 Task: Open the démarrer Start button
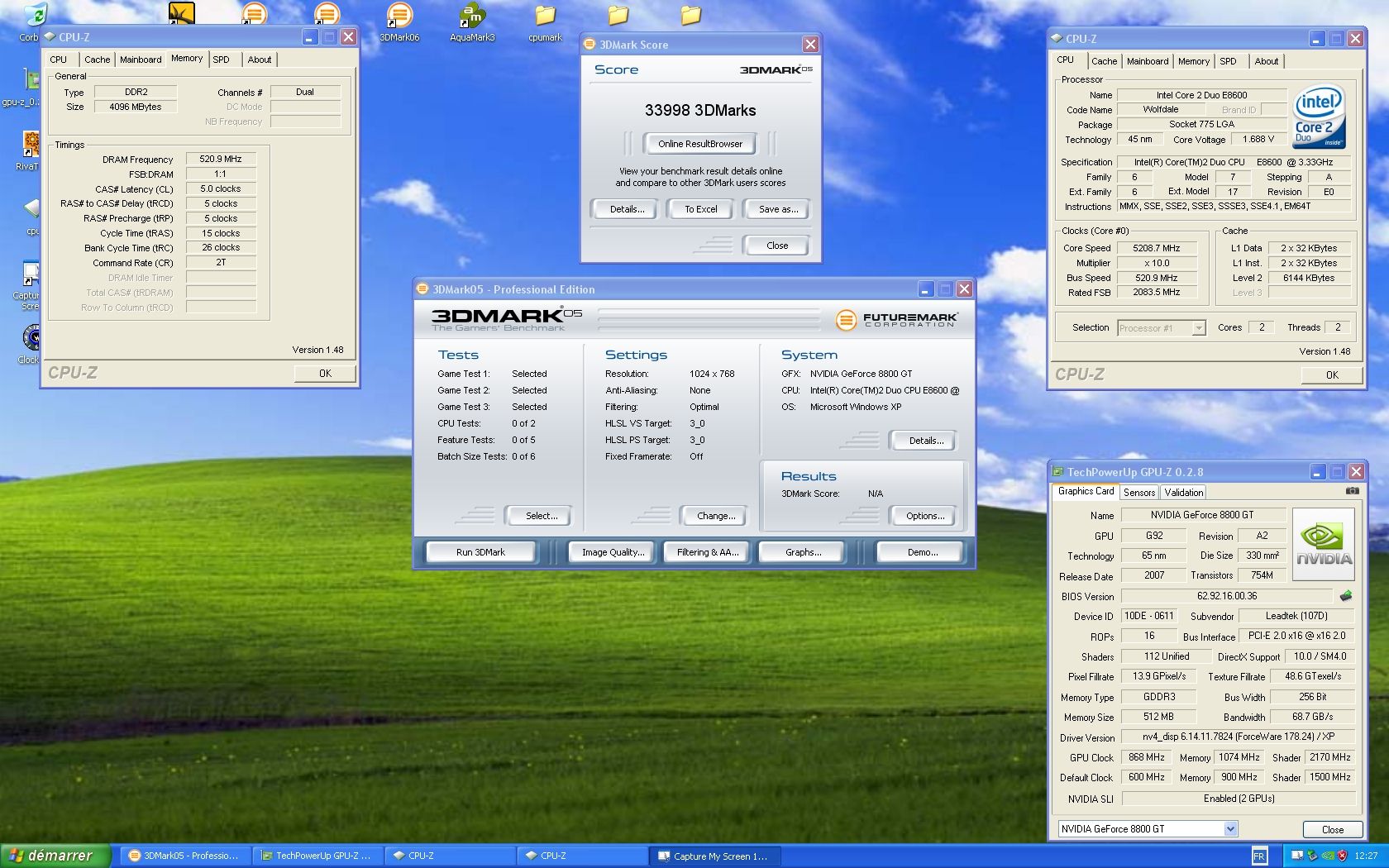[55, 856]
